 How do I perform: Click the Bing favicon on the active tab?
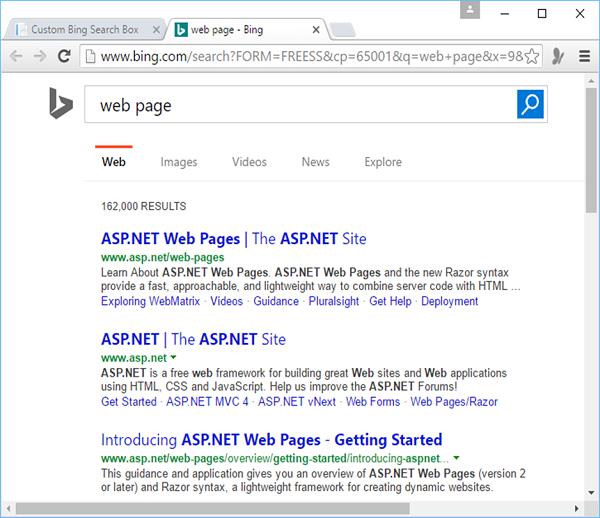tap(181, 29)
